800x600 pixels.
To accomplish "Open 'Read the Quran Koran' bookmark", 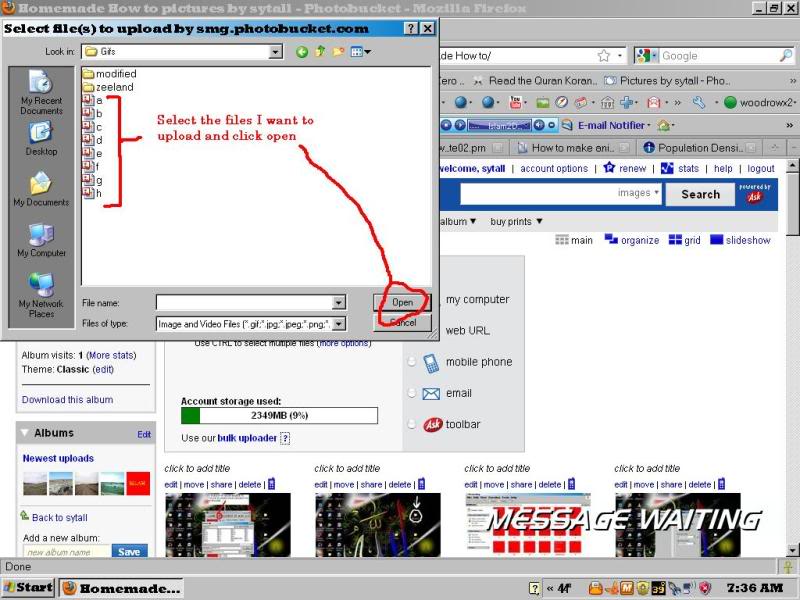I will (x=536, y=81).
